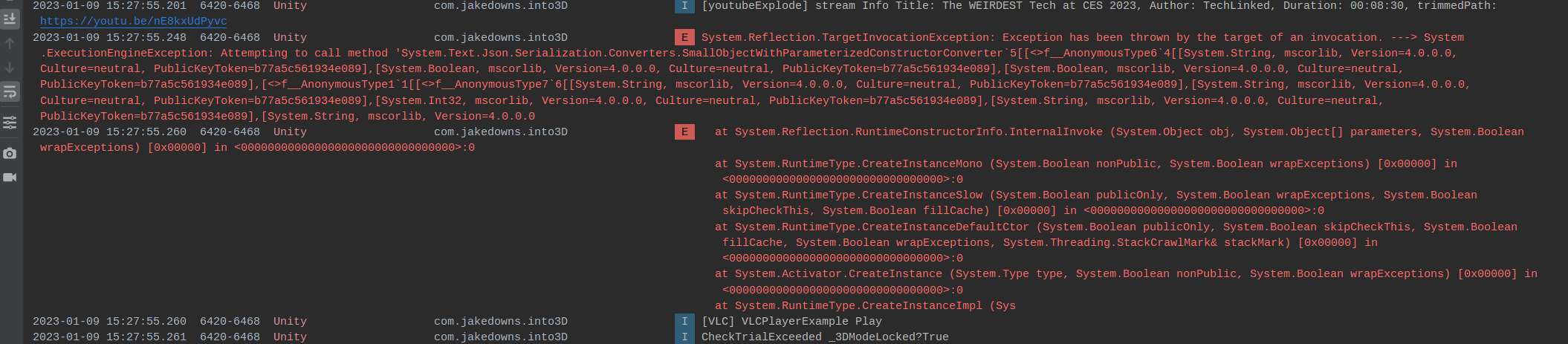1568x344 pixels.
Task: Toggle scroll to end of log
Action: point(10,19)
